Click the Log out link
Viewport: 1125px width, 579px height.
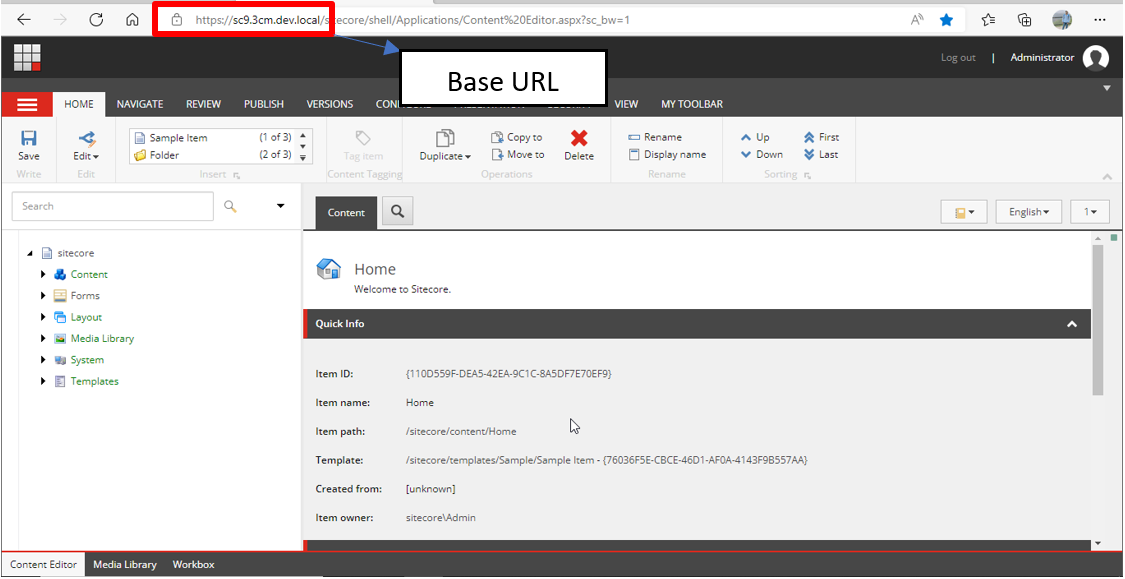click(957, 58)
